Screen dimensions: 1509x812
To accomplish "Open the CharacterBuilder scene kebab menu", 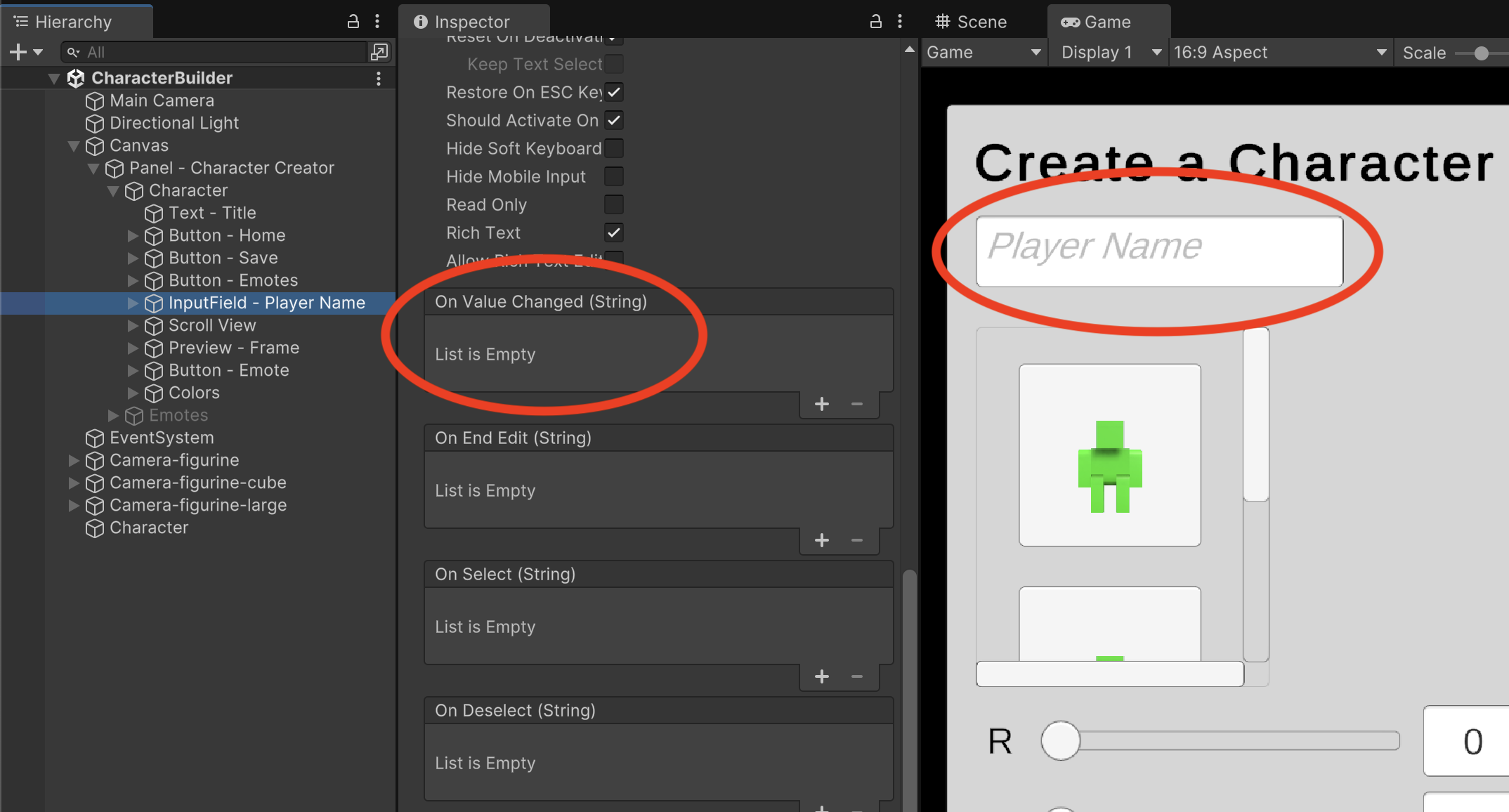I will point(379,78).
